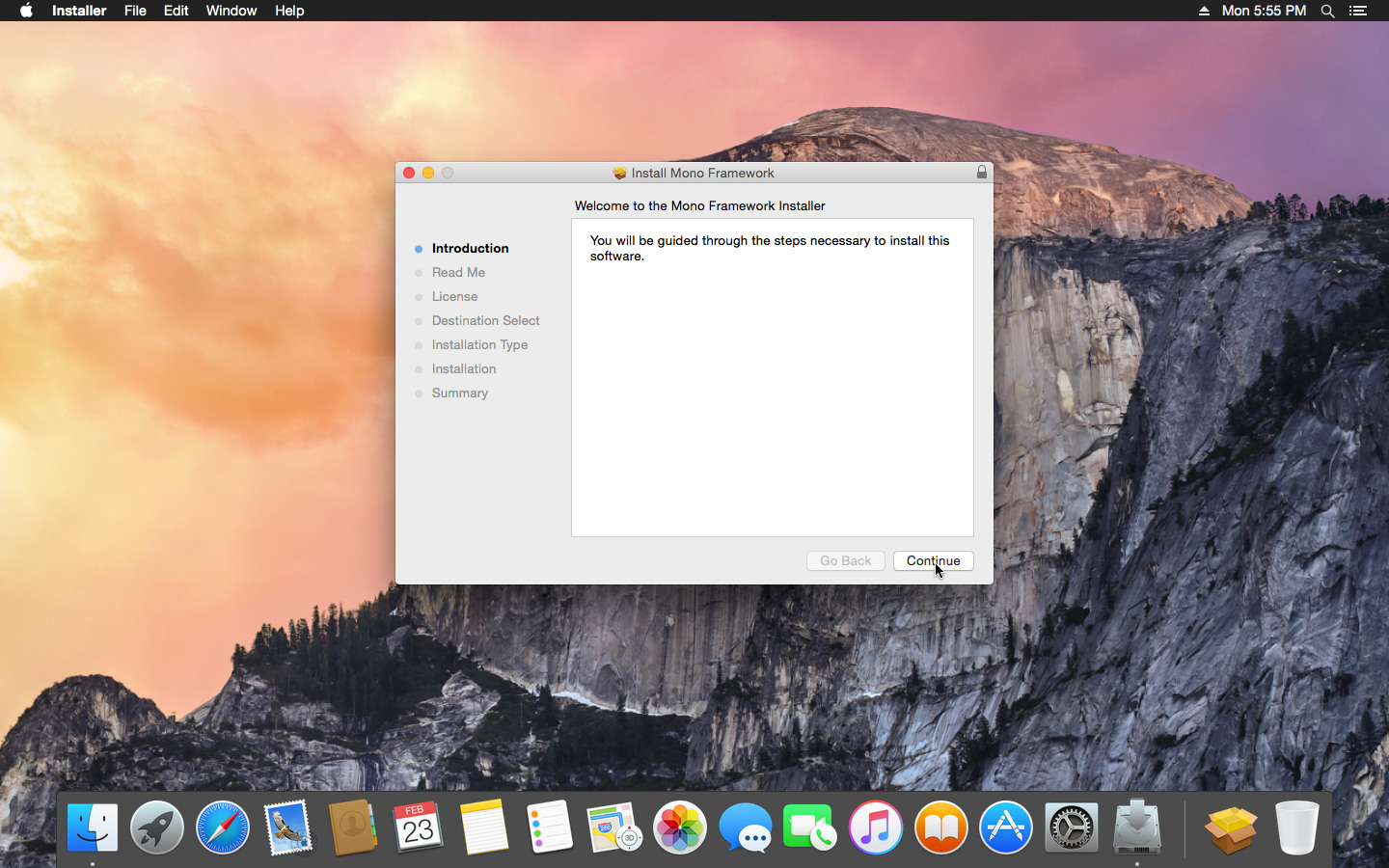Open the Photos app in dock

click(x=680, y=827)
